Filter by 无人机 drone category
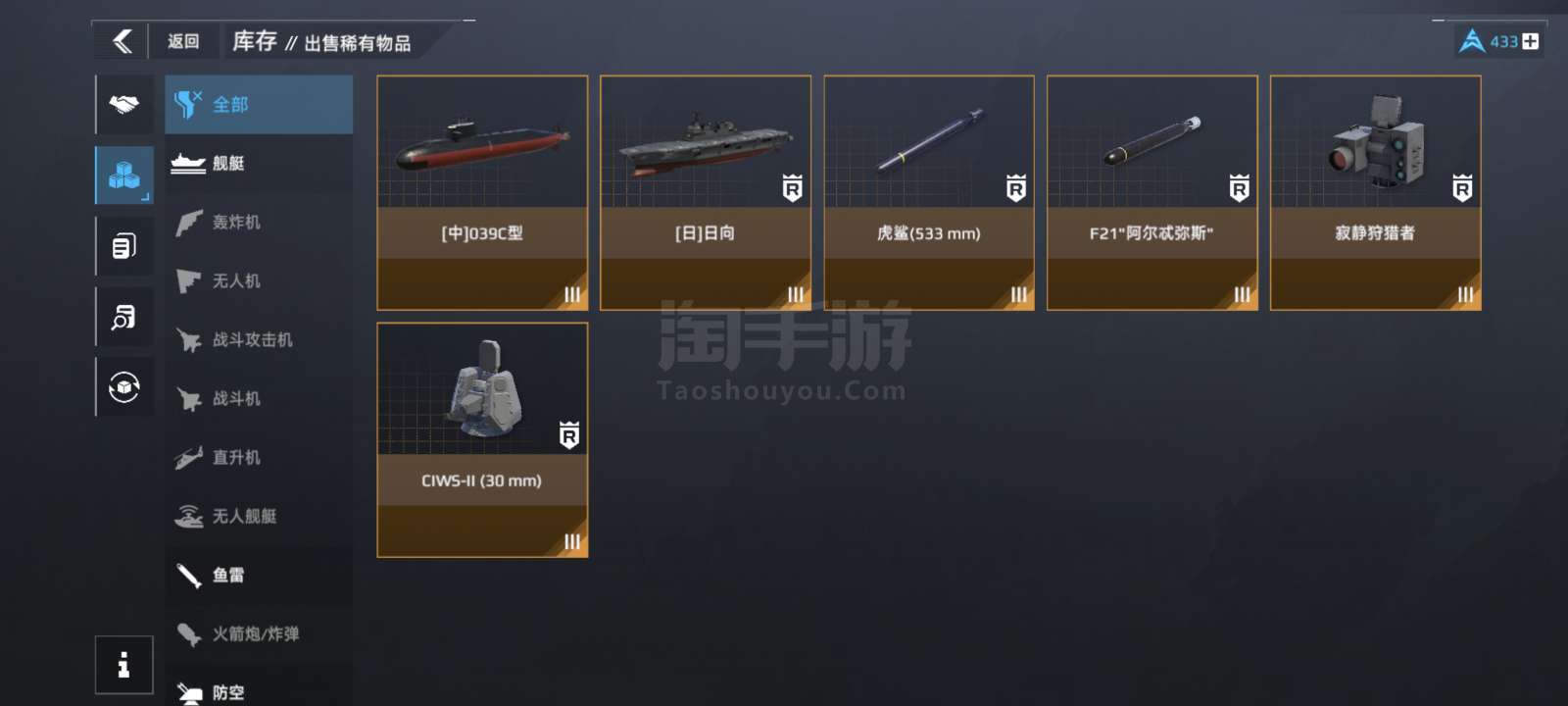Viewport: 1568px width, 706px height. tap(259, 280)
